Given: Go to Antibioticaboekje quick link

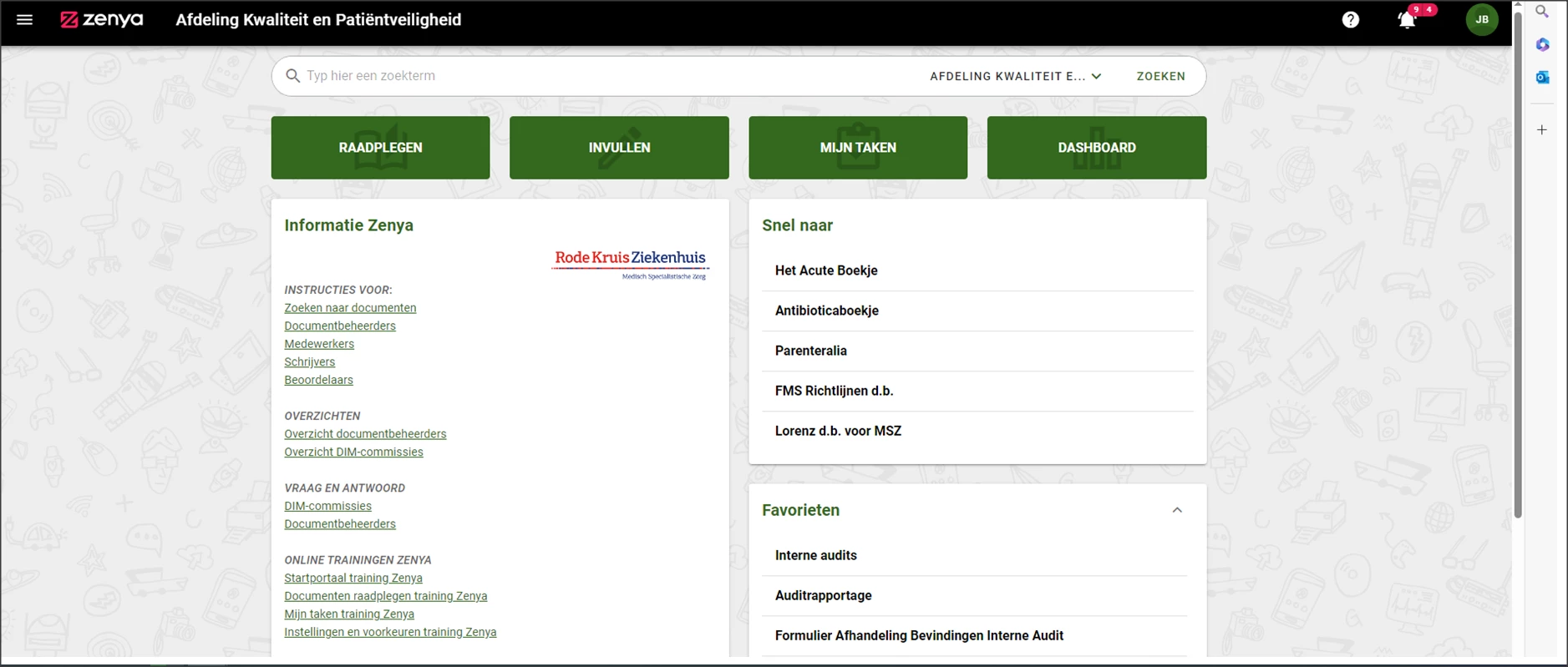Looking at the screenshot, I should [977, 311].
